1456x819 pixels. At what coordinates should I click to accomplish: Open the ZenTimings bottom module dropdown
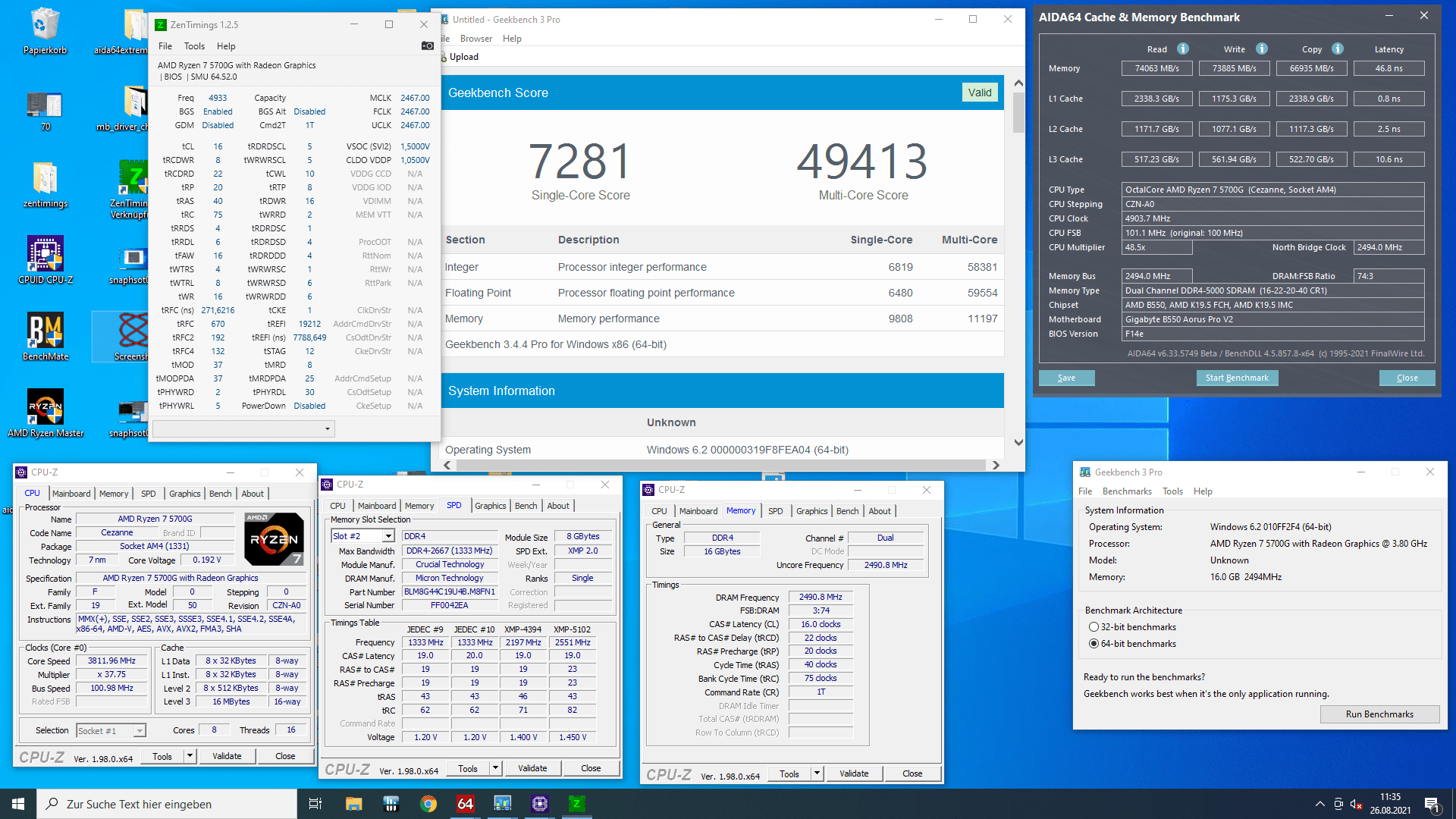[243, 429]
